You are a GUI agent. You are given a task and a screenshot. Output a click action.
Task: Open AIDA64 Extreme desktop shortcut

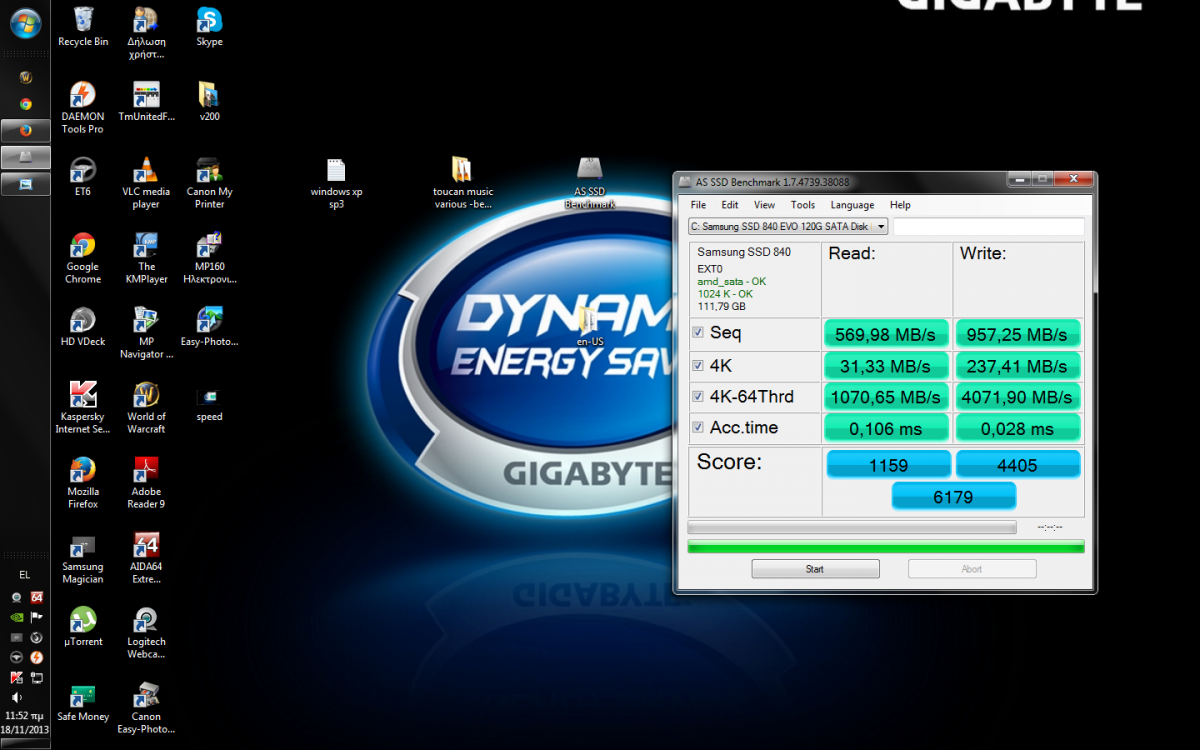146,558
